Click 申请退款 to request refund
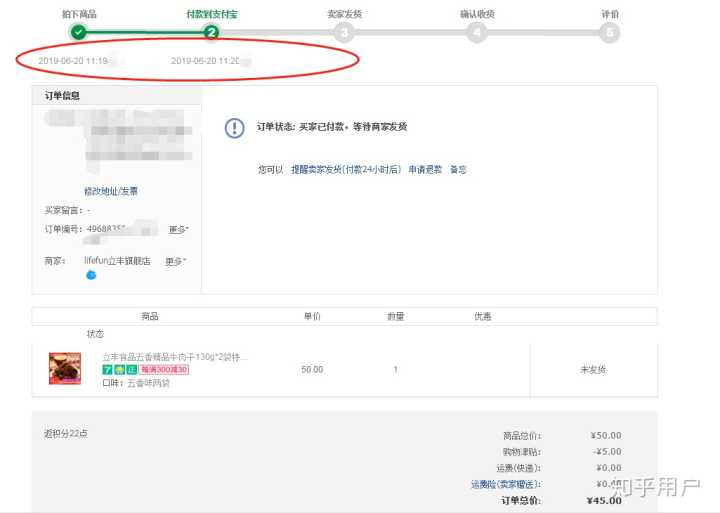This screenshot has height=513, width=720. [x=425, y=170]
